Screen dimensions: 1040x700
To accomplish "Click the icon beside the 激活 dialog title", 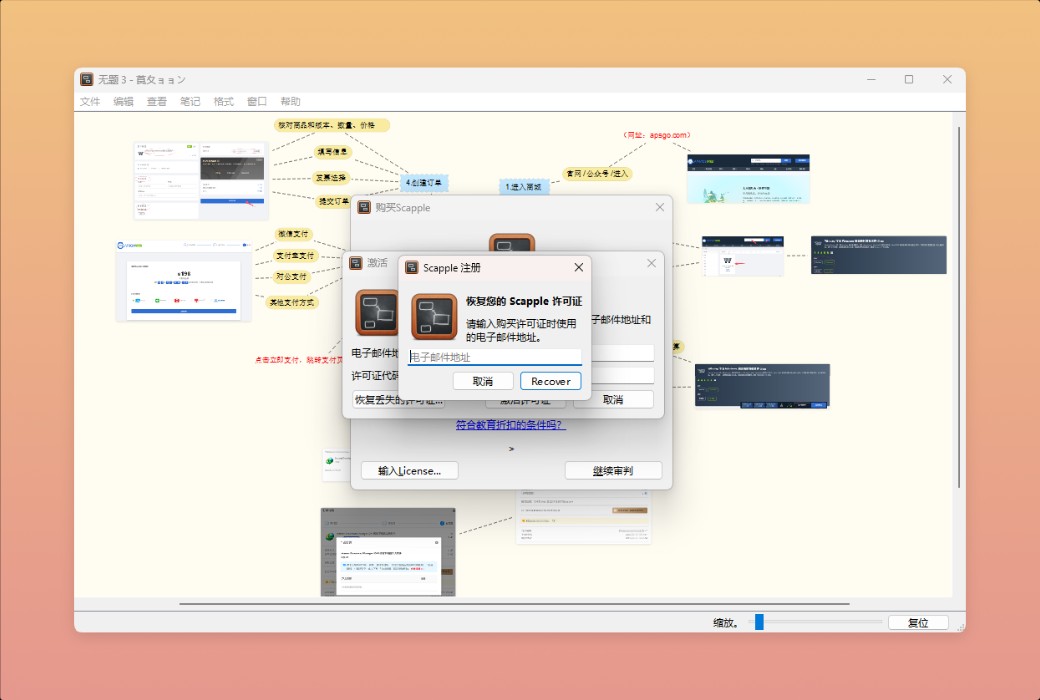I will click(x=355, y=264).
